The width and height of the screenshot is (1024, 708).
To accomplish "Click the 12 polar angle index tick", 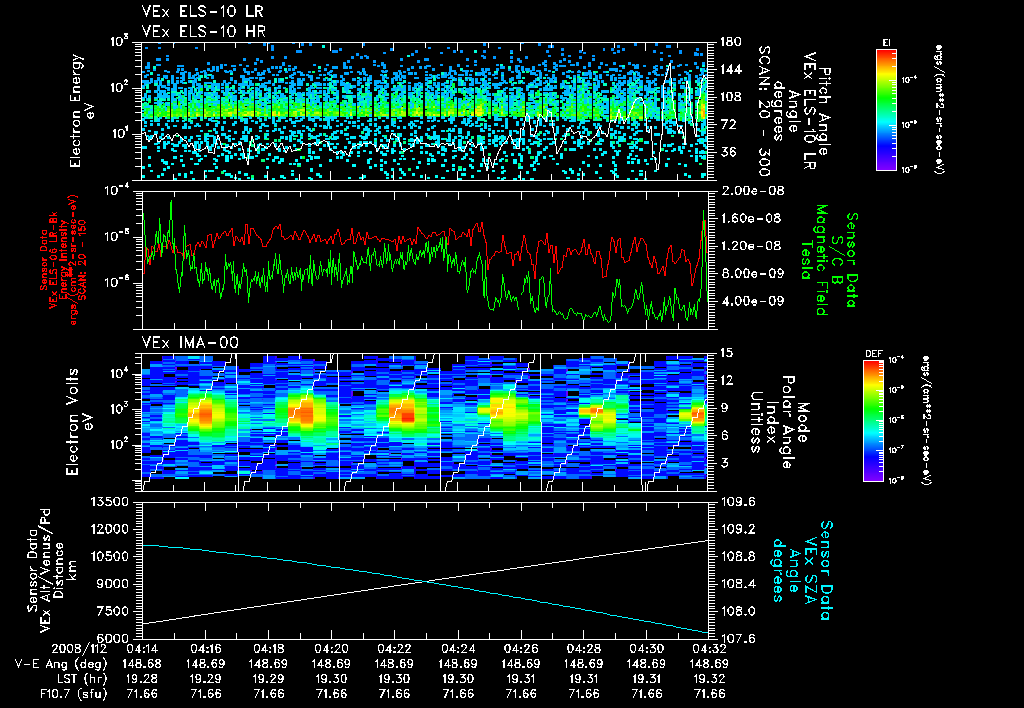I will tap(728, 380).
